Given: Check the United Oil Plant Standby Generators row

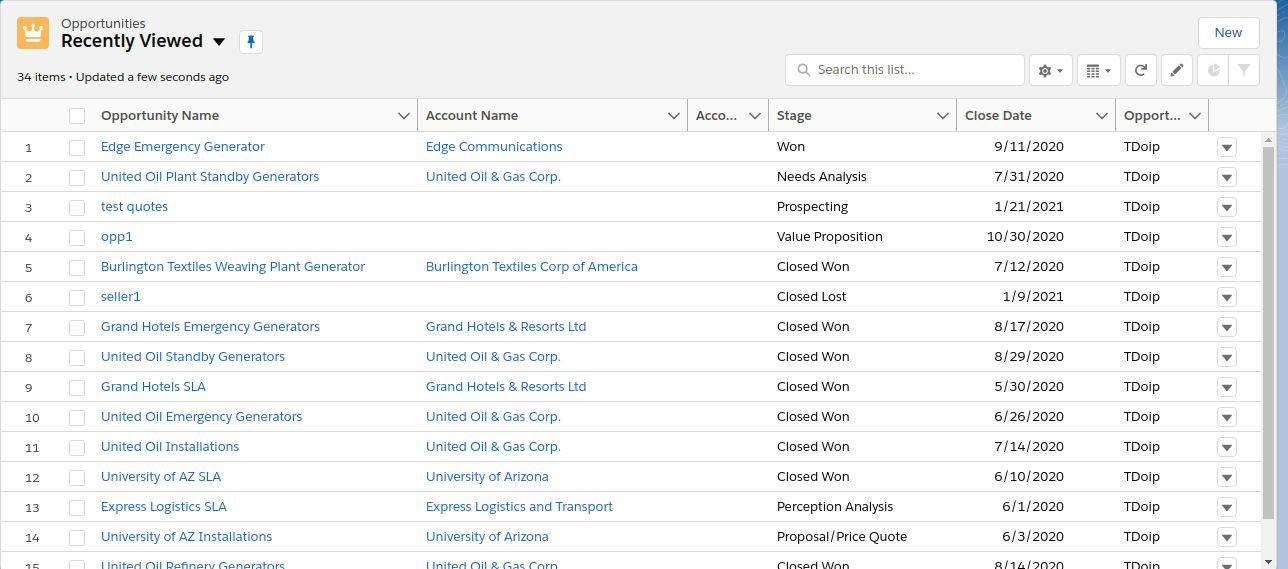Looking at the screenshot, I should click(x=77, y=177).
